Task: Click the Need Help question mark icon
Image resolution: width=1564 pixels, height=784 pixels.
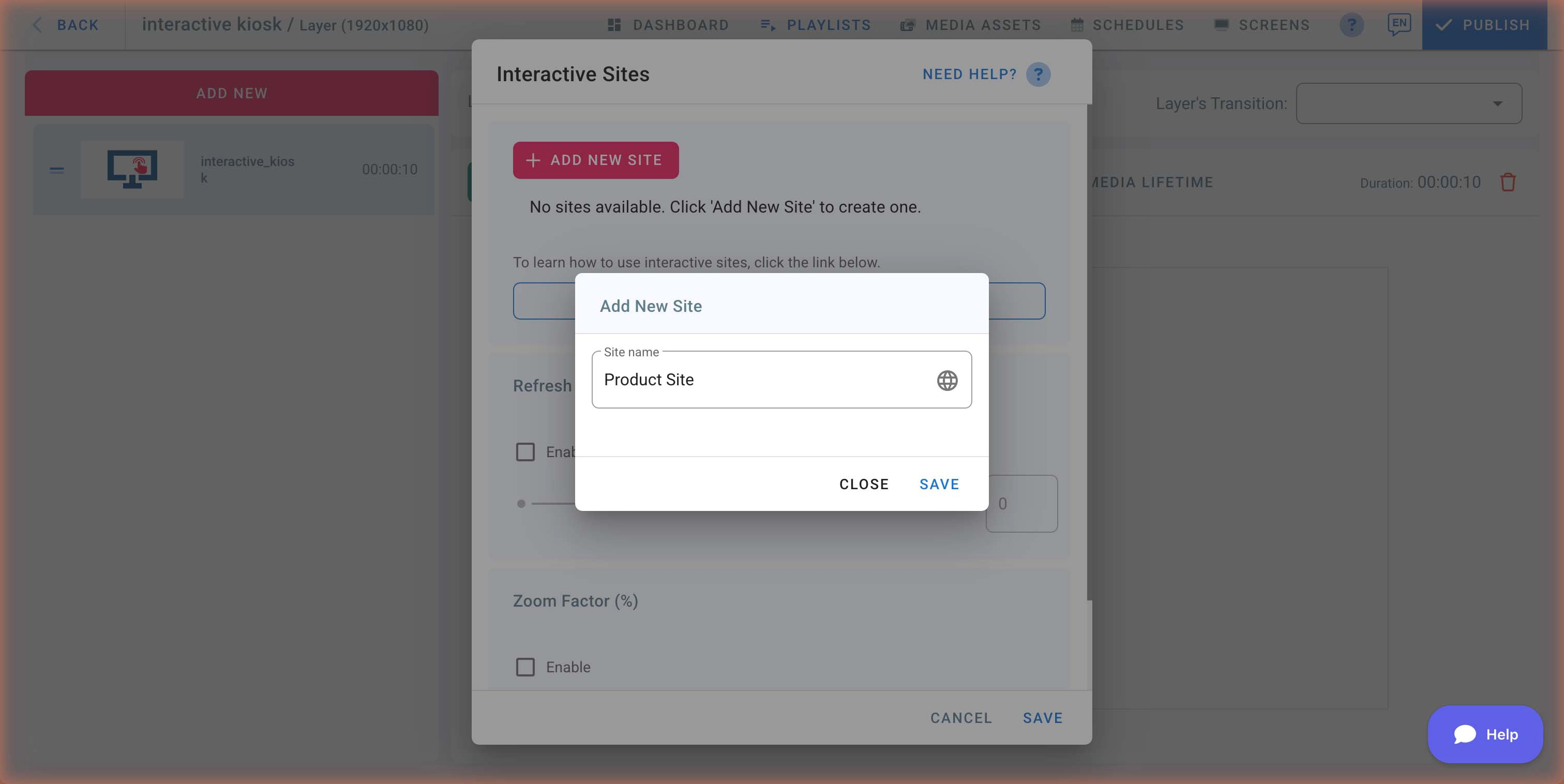Action: [1037, 74]
